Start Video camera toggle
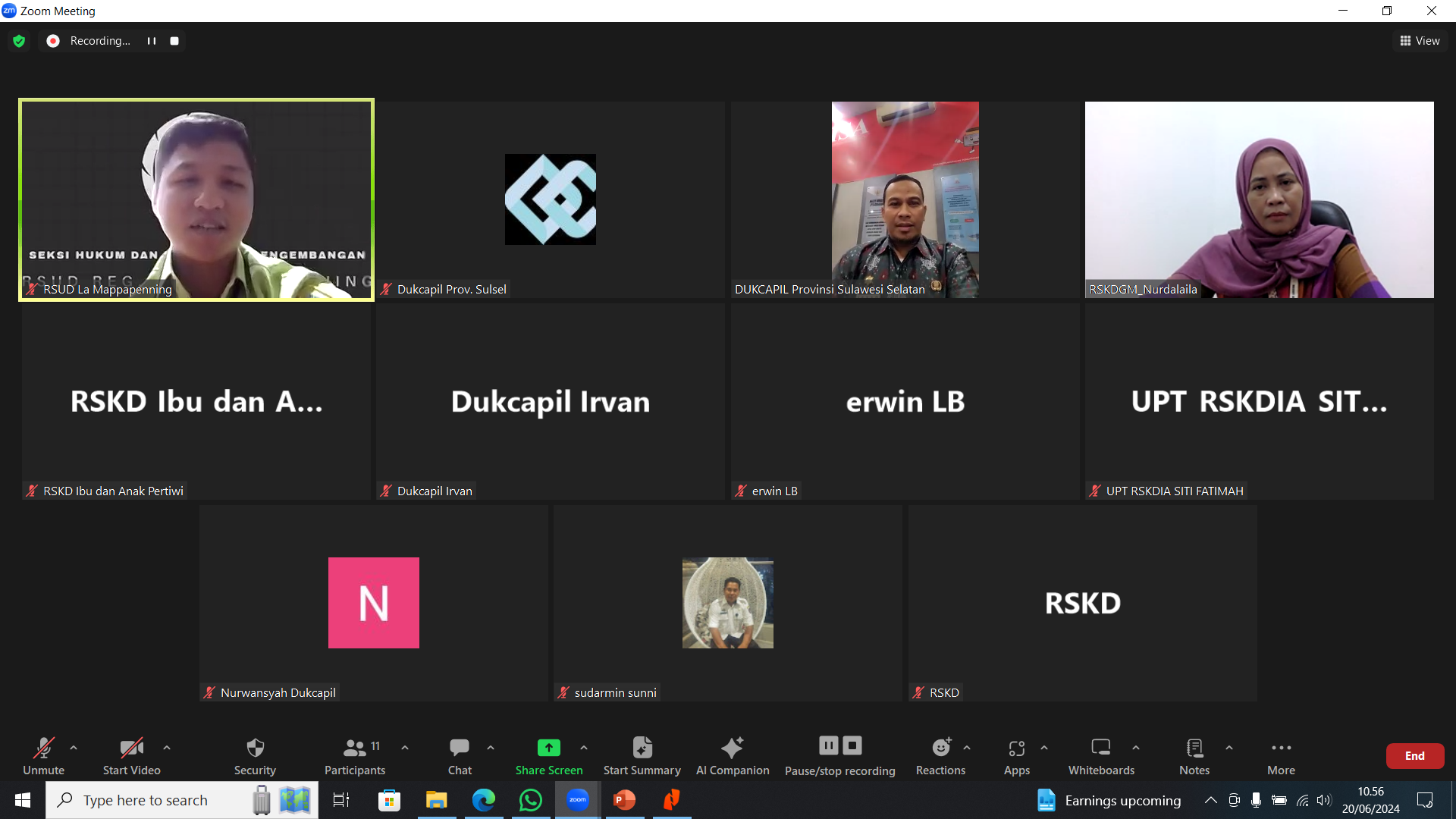Viewport: 1456px width, 819px height. click(131, 755)
